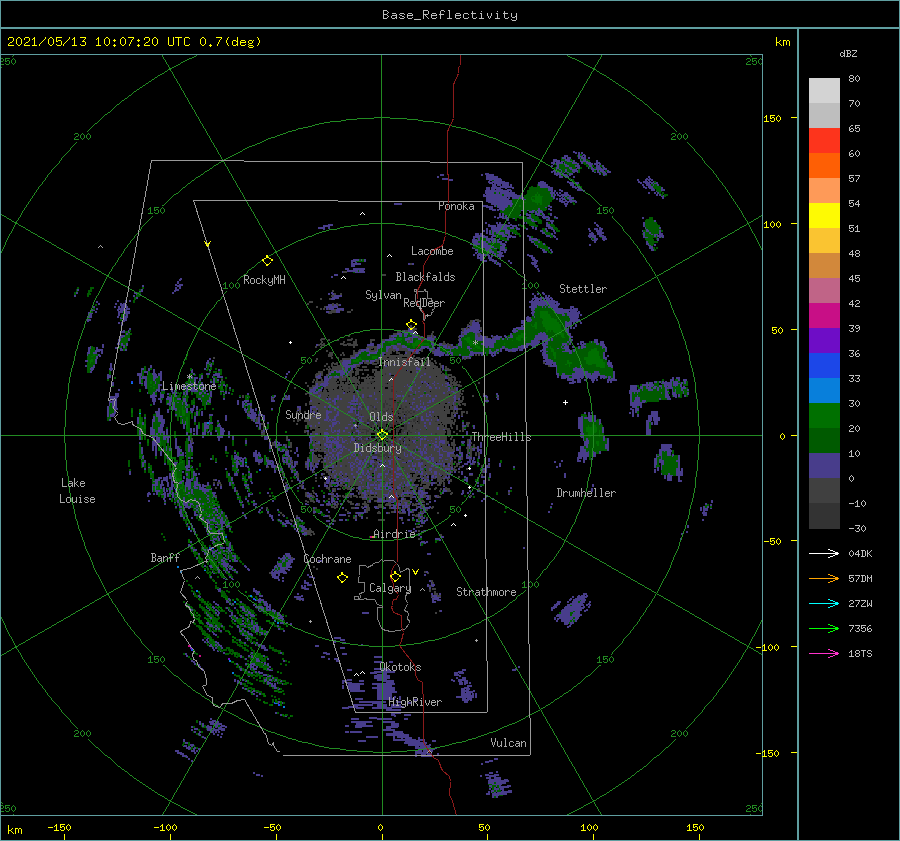Click the Banff label on the map
The width and height of the screenshot is (900, 841).
(165, 557)
